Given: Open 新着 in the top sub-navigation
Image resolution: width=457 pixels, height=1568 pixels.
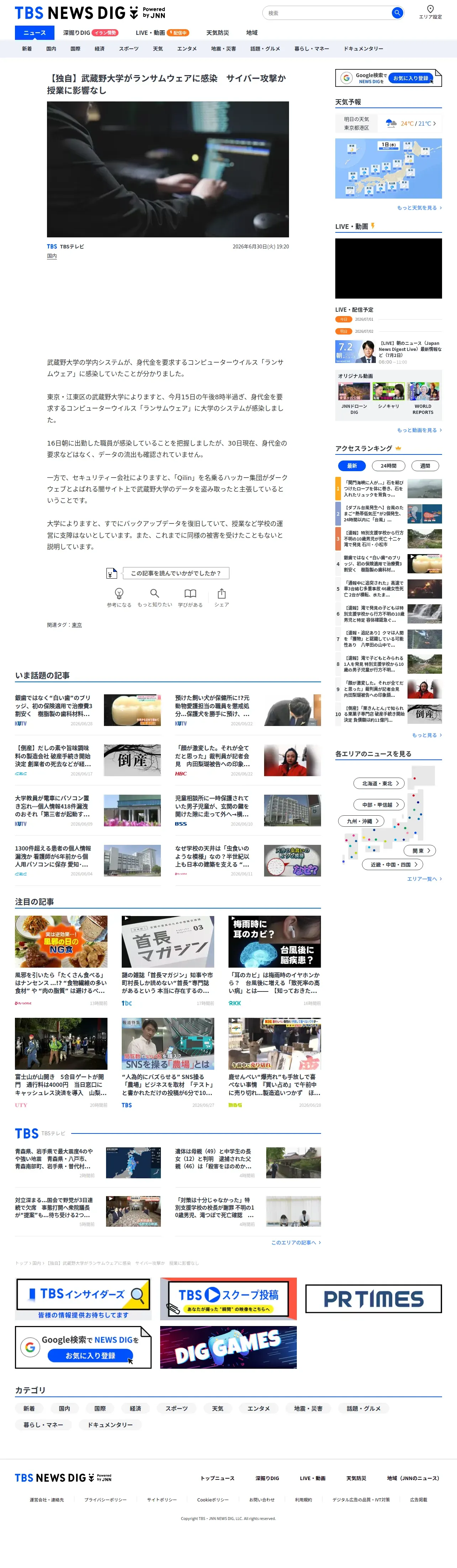Looking at the screenshot, I should pos(27,49).
